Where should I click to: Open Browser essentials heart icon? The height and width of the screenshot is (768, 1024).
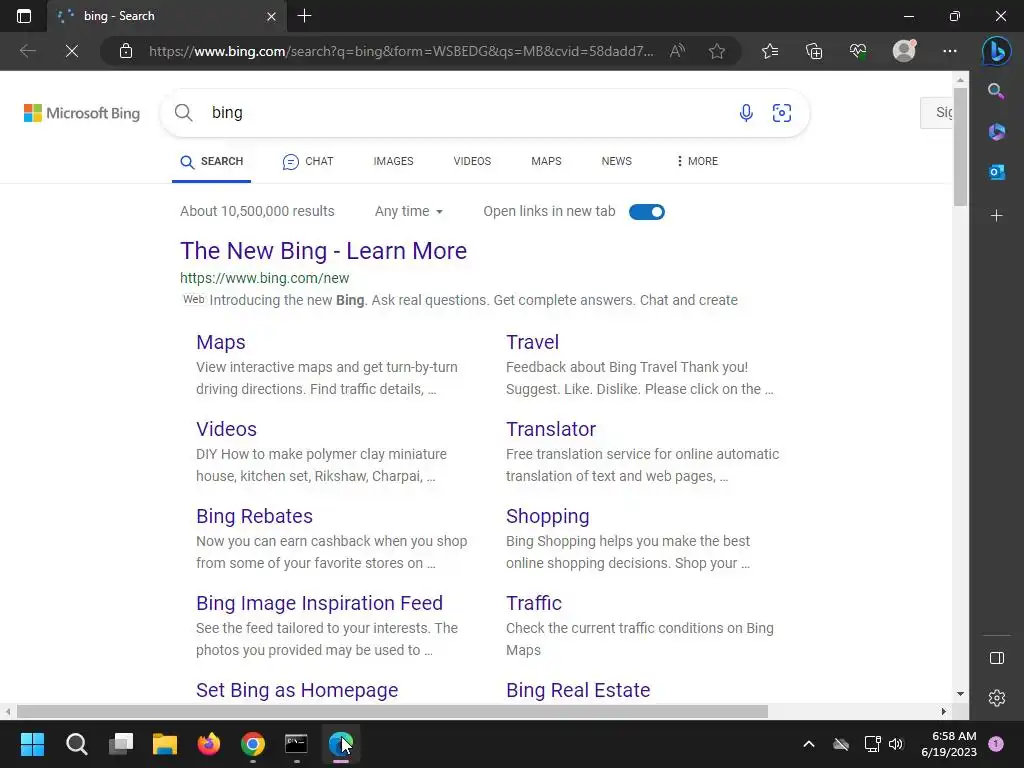(858, 51)
